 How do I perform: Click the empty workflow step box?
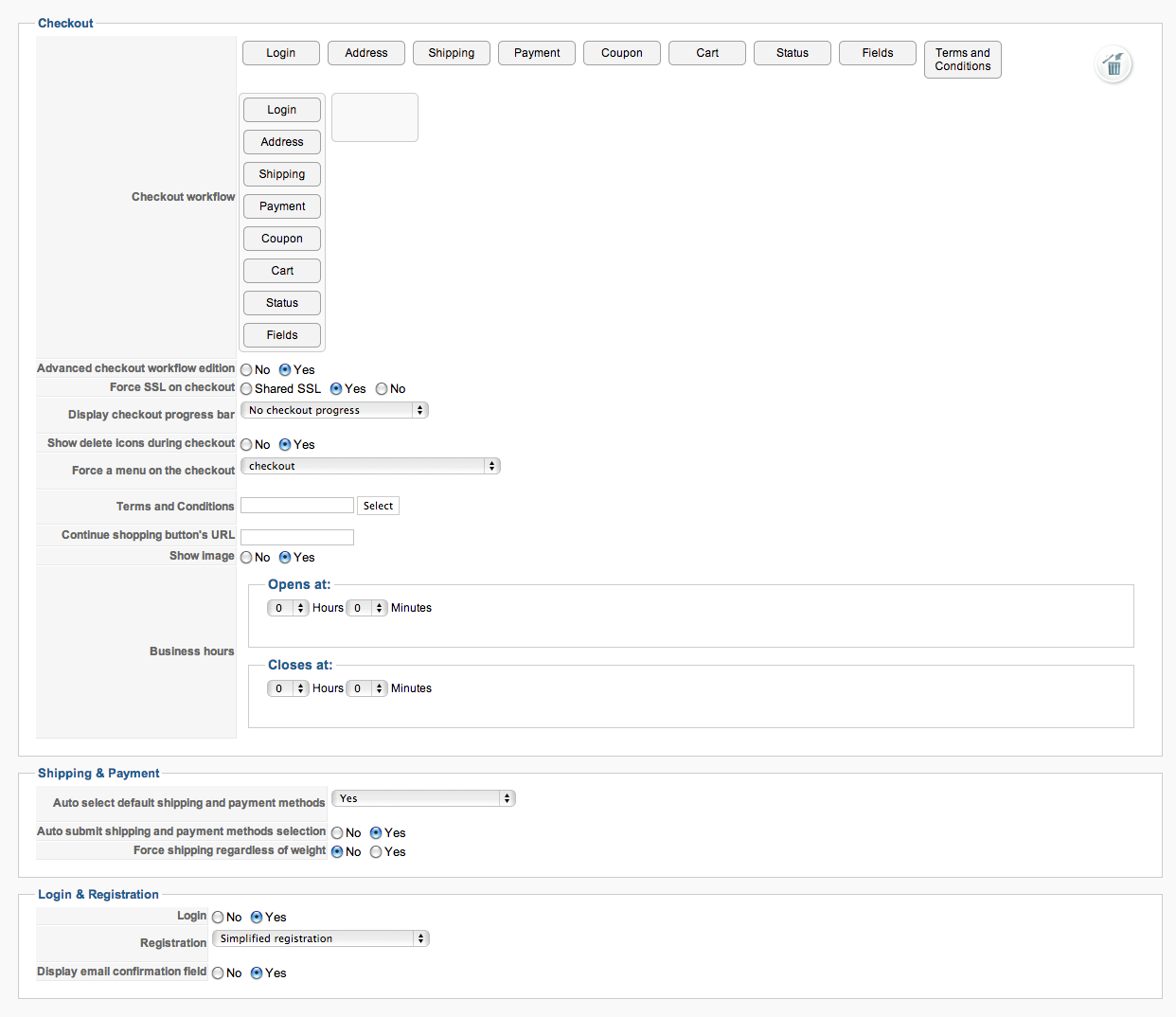click(375, 117)
